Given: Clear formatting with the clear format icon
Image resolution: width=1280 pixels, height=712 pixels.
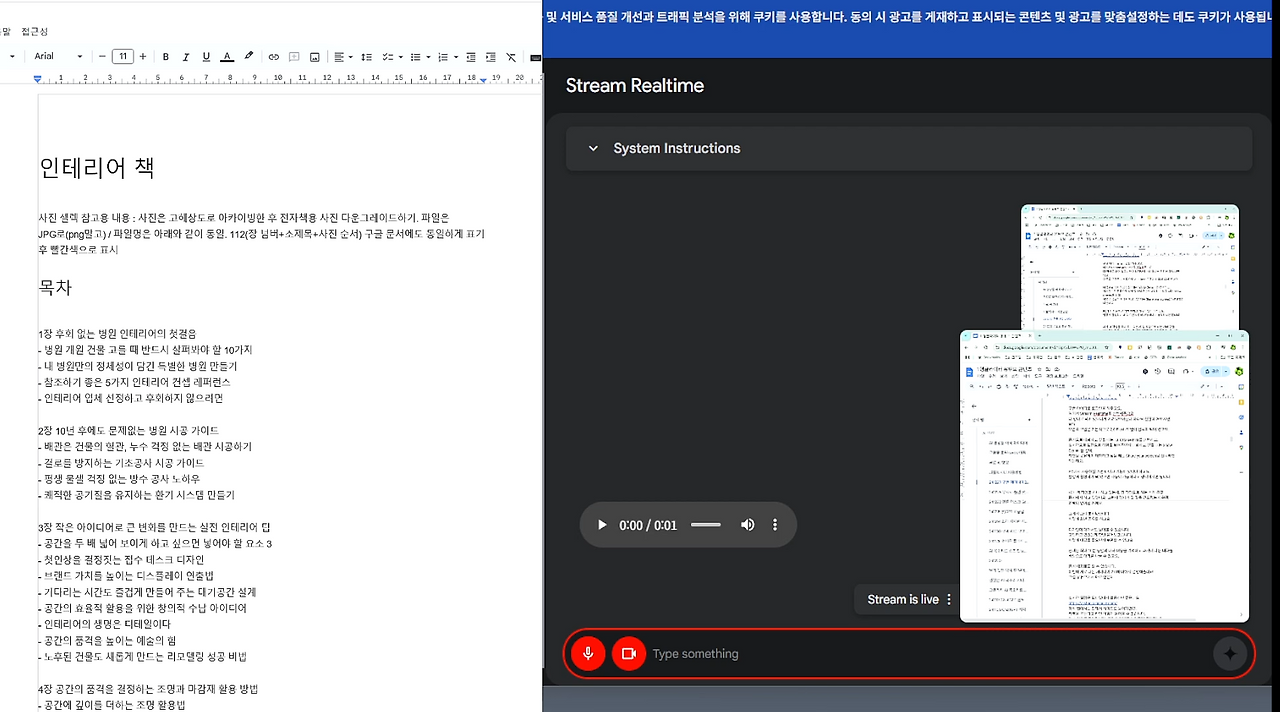Looking at the screenshot, I should (511, 57).
